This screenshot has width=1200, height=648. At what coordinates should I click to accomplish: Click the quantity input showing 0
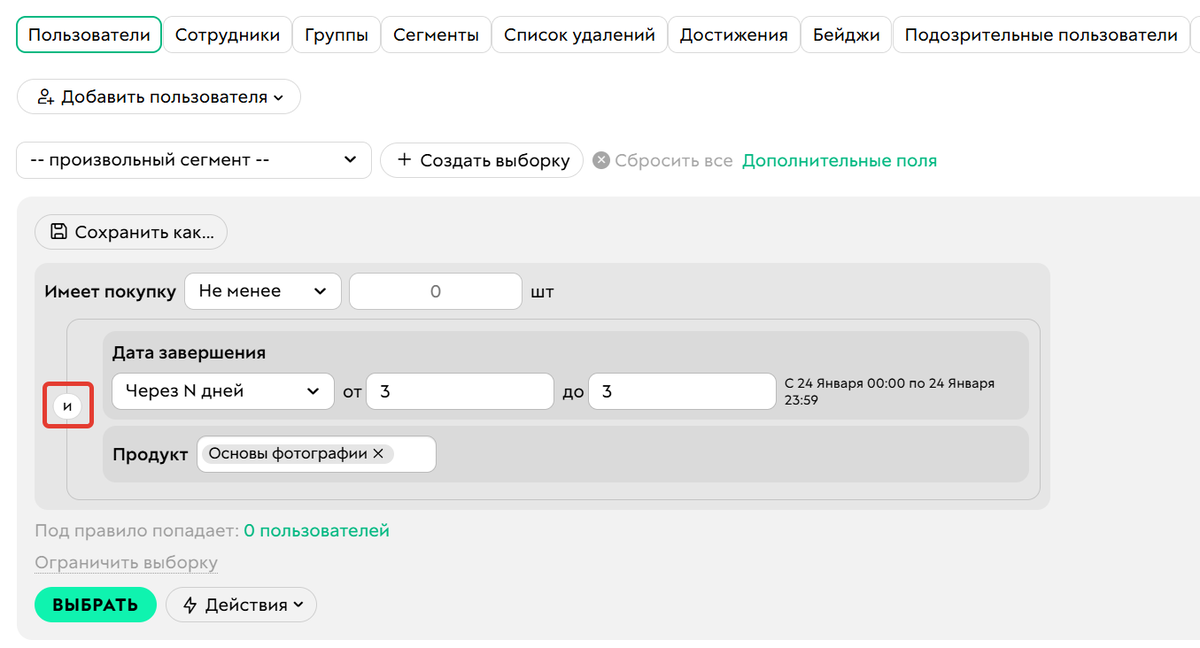pos(435,291)
